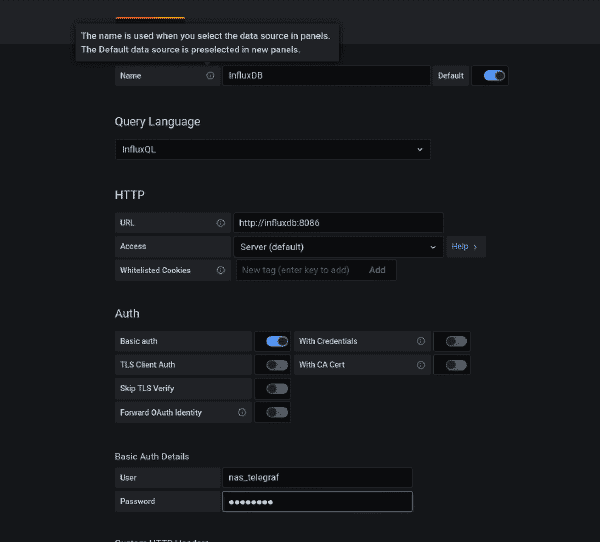The image size is (600, 542).
Task: Enable the With Credentials switch
Action: click(456, 341)
